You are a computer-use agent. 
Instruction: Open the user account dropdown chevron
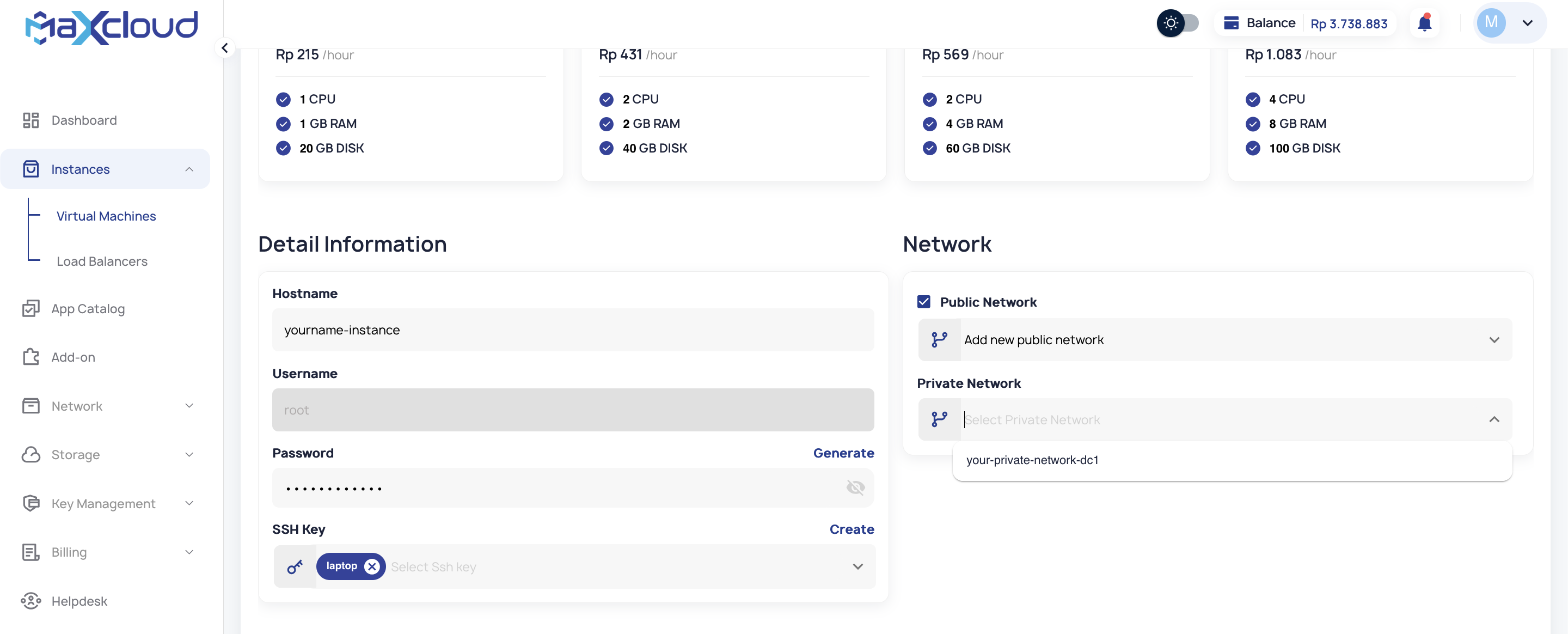click(1527, 23)
